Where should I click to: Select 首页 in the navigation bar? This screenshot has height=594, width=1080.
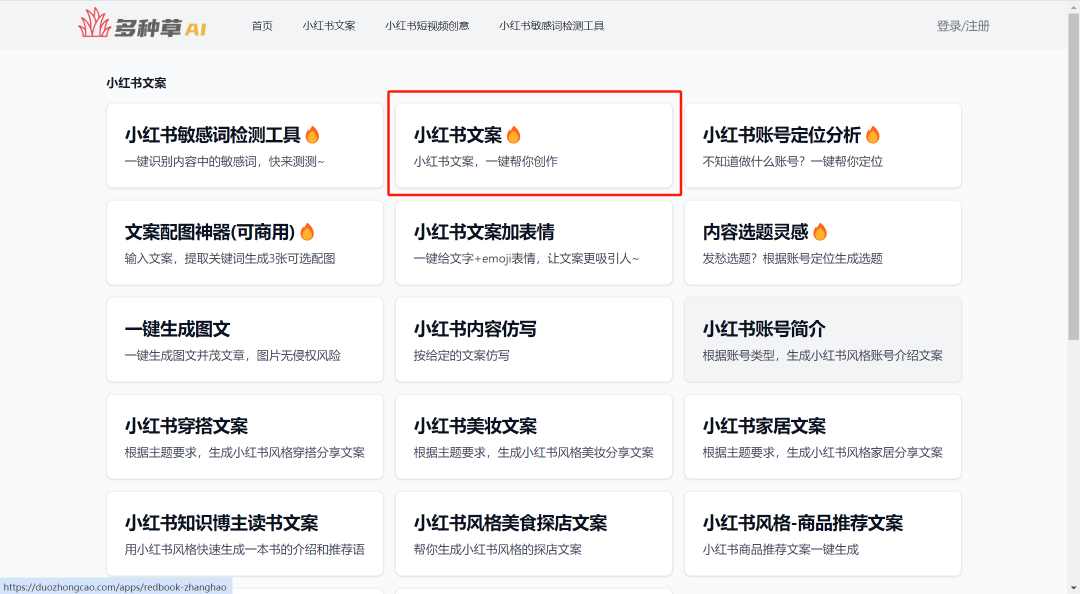(x=261, y=26)
